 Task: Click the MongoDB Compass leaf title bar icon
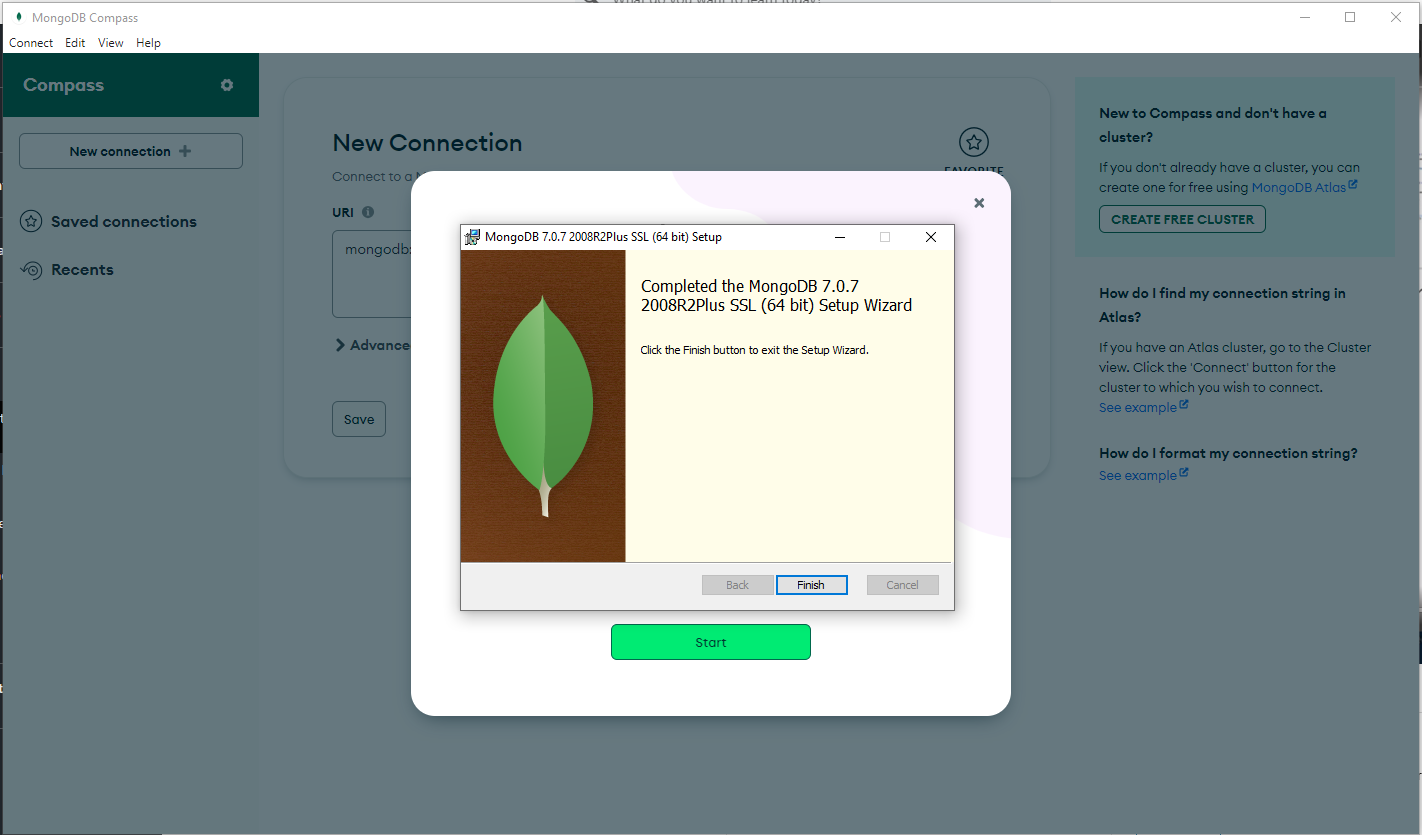(18, 17)
